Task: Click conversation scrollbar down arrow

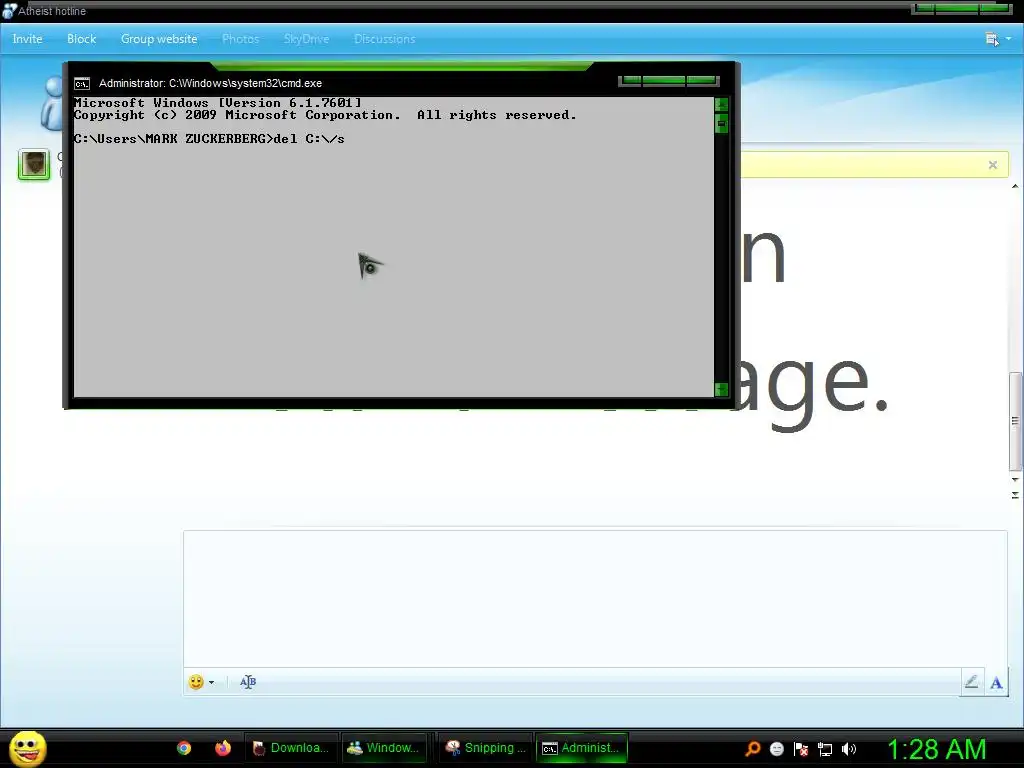Action: coord(1015,479)
